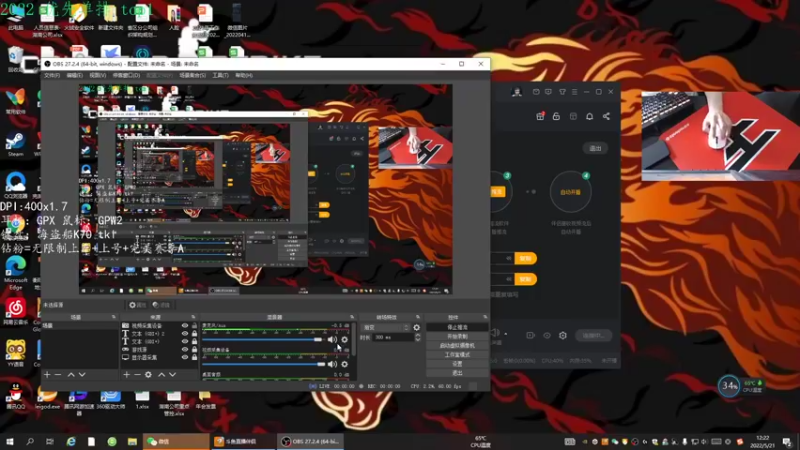This screenshot has height=450, width=800.
Task: Click the start recording button in OBS controls
Action: click(x=457, y=336)
